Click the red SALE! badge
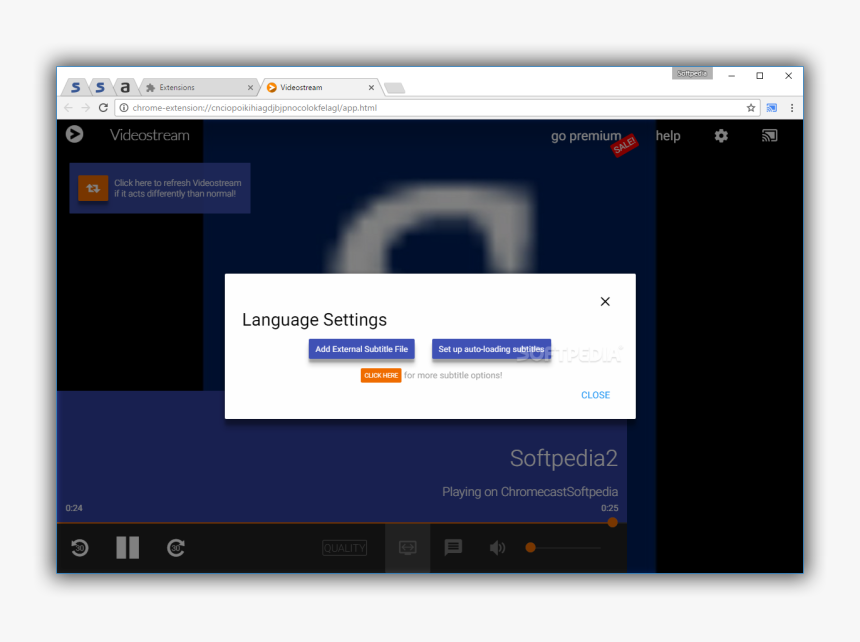Viewport: 860px width, 642px height. pos(625,146)
